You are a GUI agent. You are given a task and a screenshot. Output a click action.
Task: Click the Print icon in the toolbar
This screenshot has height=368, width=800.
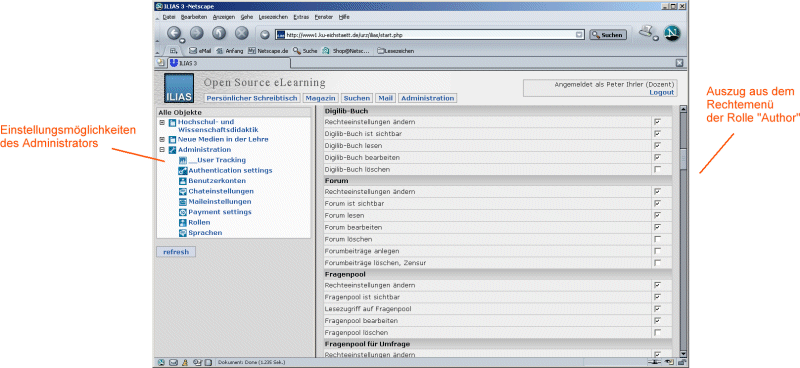(x=646, y=32)
